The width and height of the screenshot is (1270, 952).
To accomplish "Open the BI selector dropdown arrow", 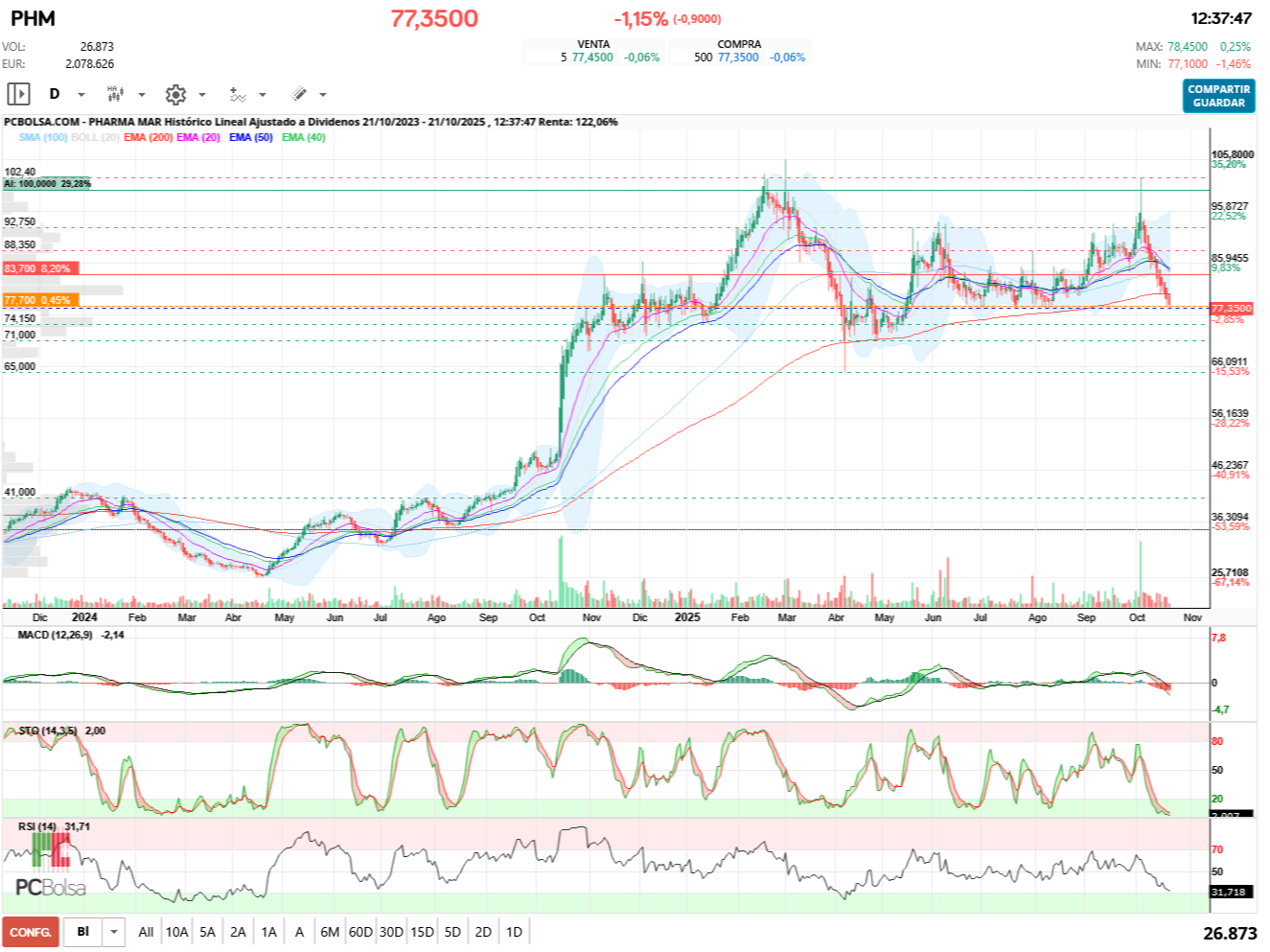I will 114,932.
